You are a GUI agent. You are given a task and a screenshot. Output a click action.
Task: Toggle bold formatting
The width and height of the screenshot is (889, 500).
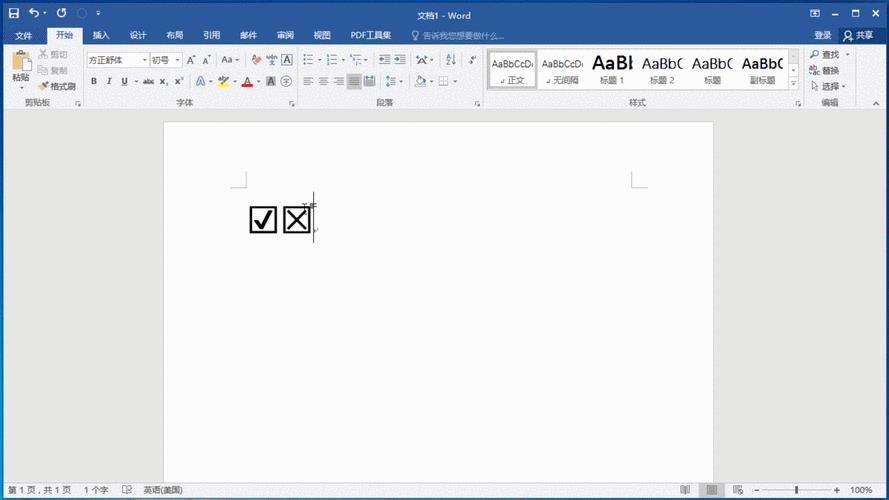tap(94, 81)
